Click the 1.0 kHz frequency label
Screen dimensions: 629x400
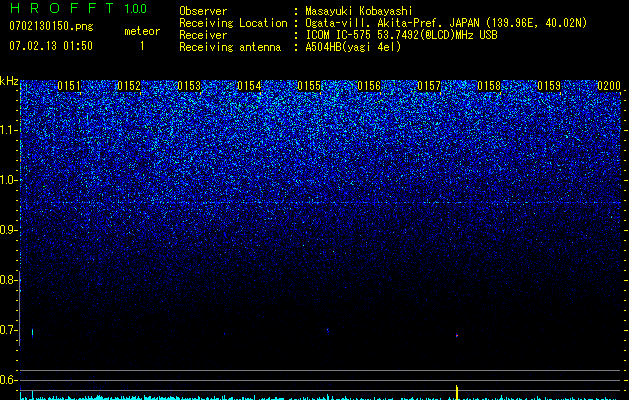[8, 180]
